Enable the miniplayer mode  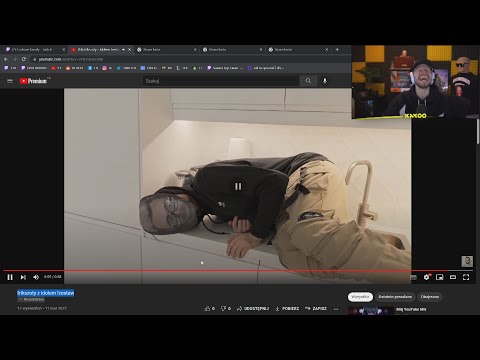coord(440,277)
